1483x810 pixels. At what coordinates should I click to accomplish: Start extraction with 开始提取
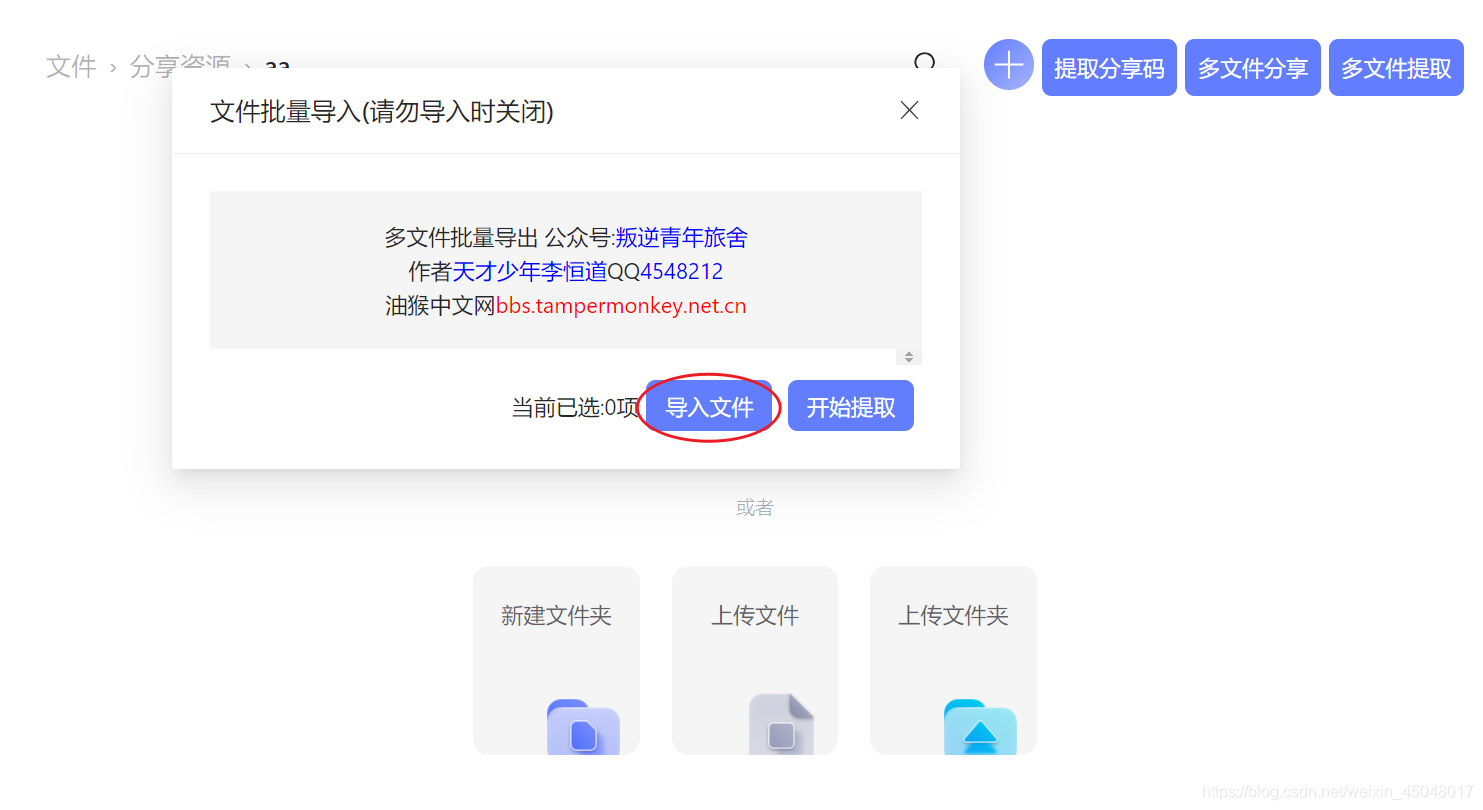851,406
